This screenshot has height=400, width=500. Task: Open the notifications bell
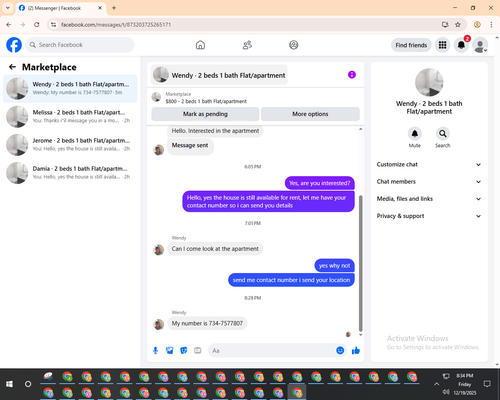click(x=461, y=45)
